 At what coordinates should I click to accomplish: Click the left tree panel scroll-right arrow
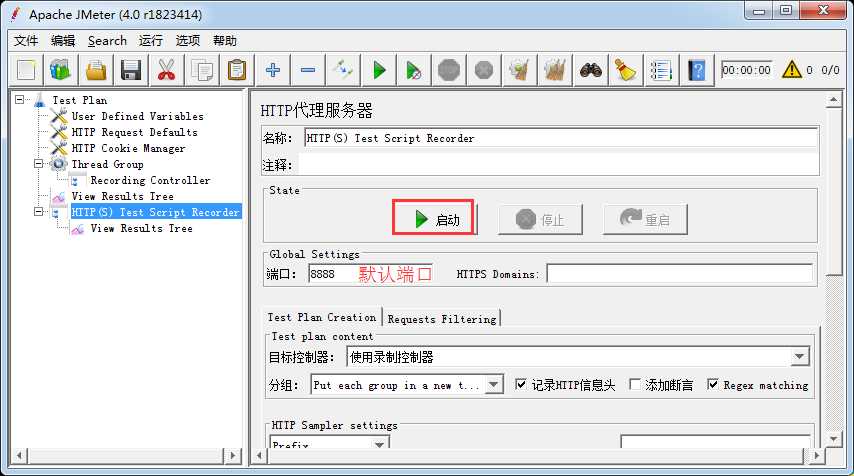pos(233,455)
